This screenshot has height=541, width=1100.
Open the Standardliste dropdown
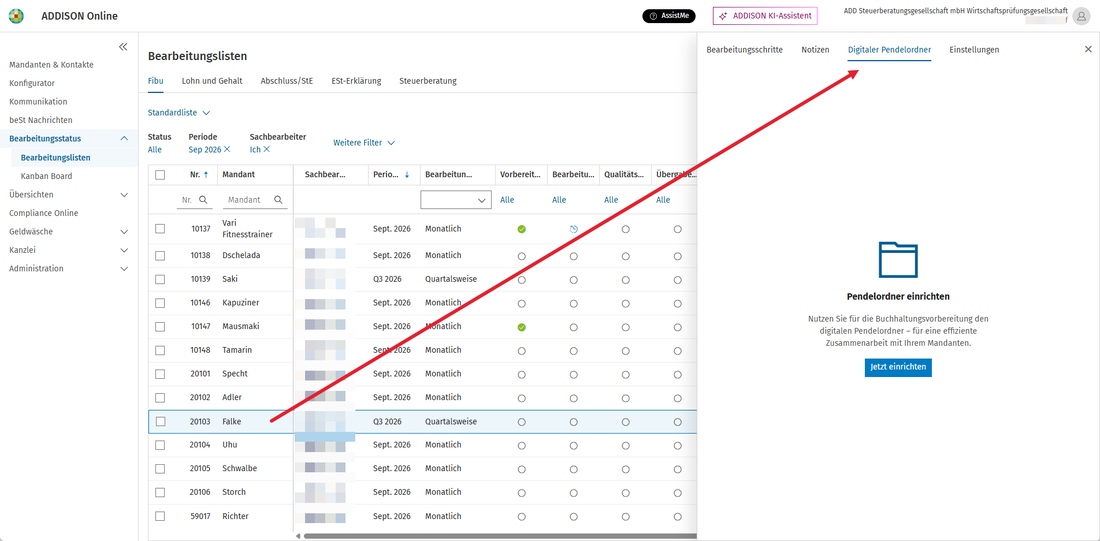click(x=179, y=112)
